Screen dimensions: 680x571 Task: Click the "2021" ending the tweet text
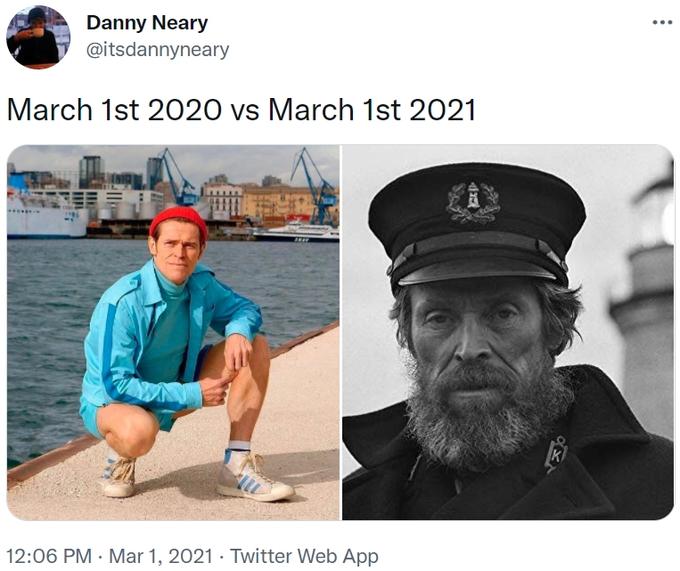click(439, 110)
